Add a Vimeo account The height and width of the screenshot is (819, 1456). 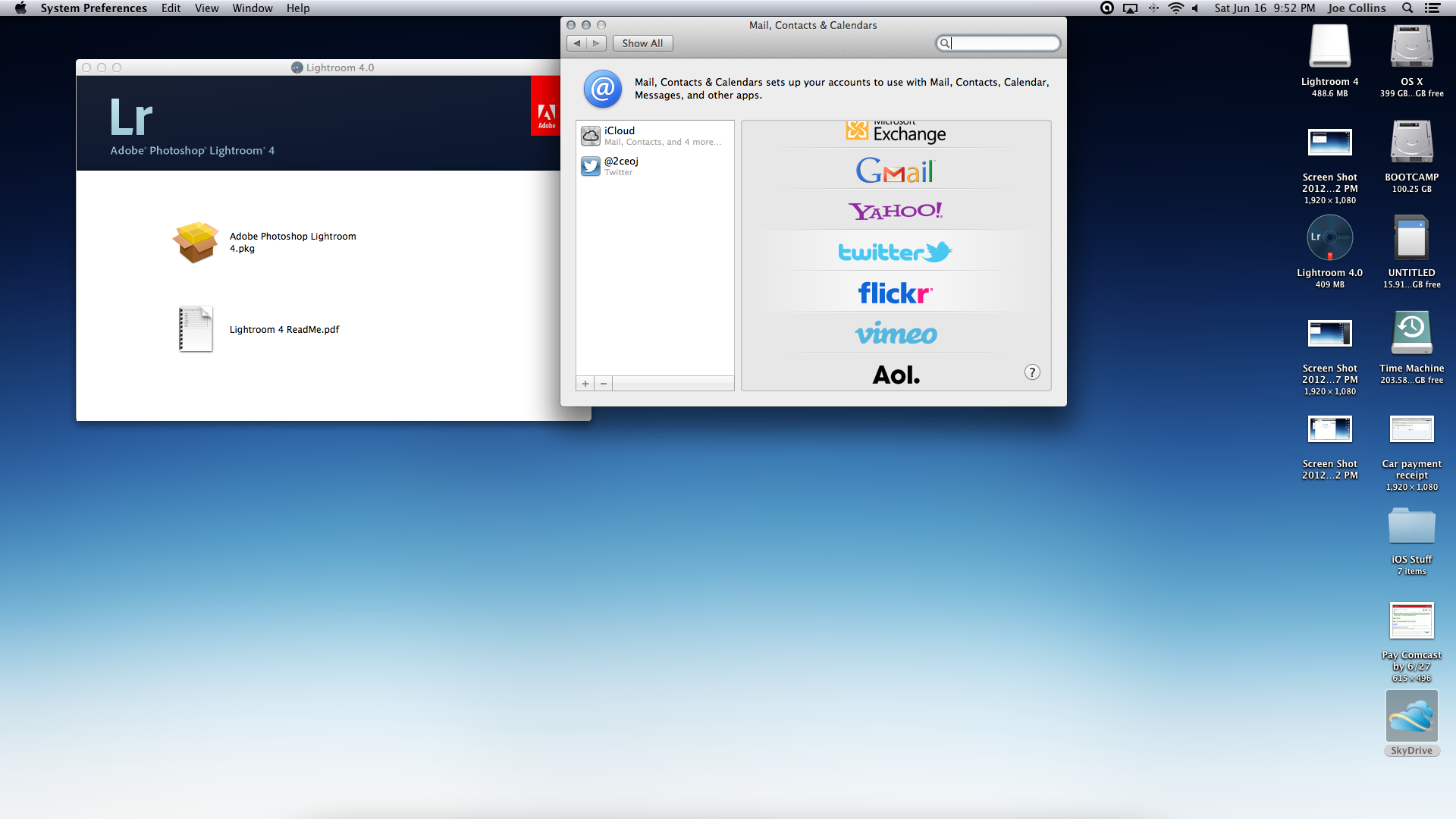click(896, 333)
